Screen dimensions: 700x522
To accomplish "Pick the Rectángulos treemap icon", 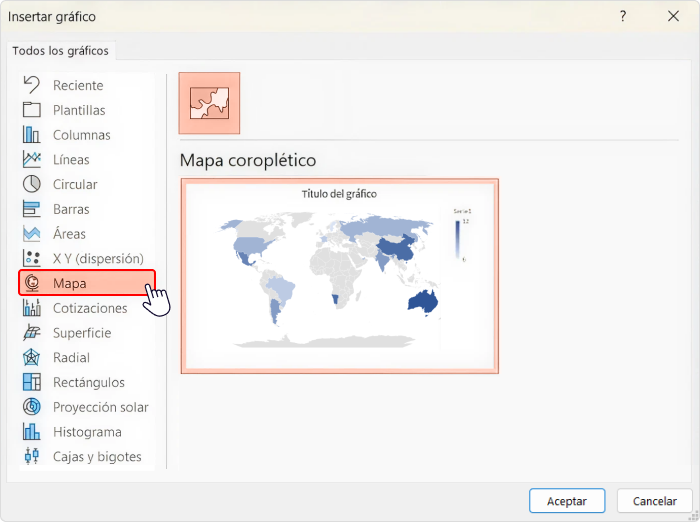I will 32,382.
